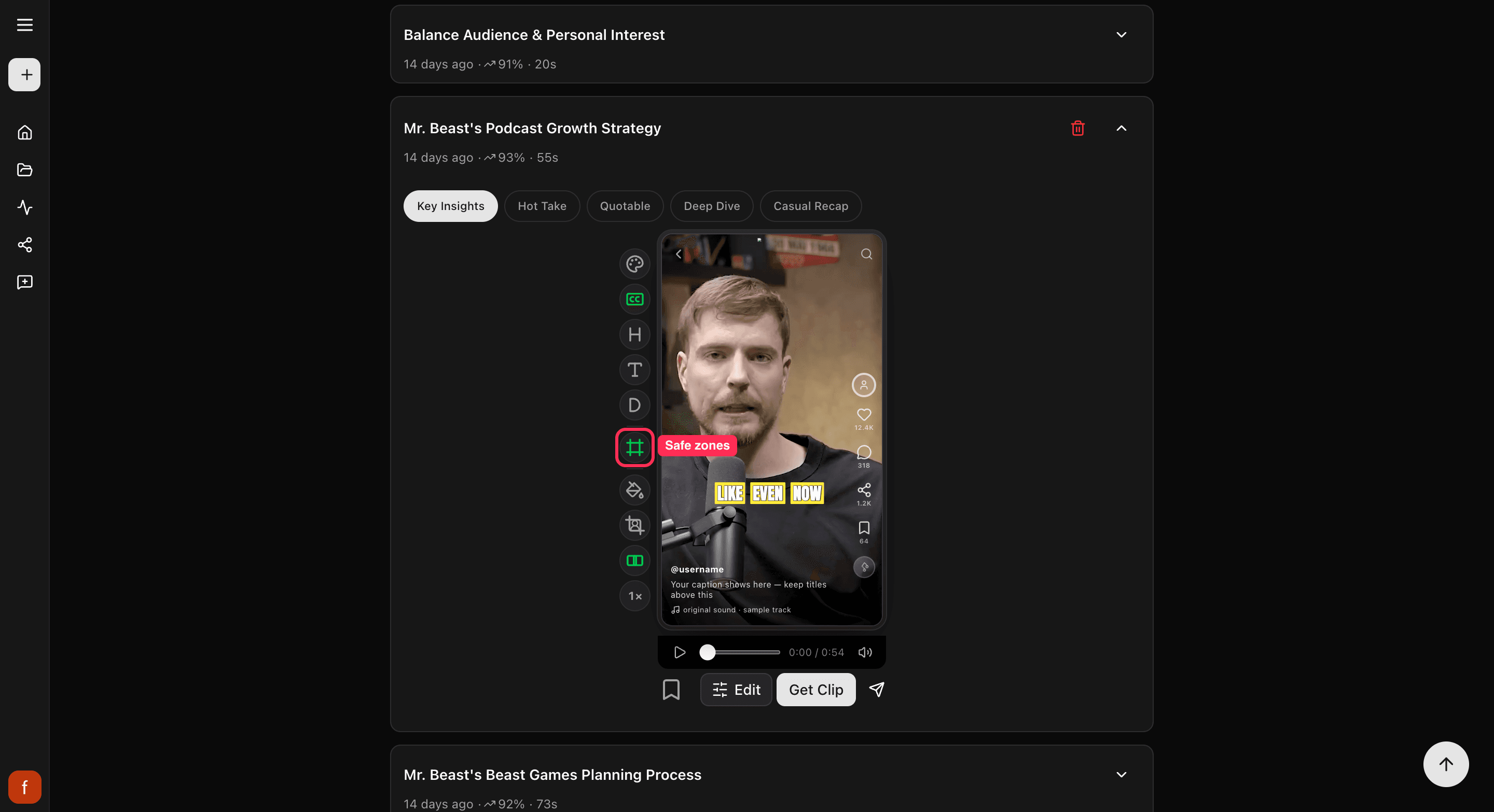
Task: Click search icon in phone preview
Action: coord(866,254)
